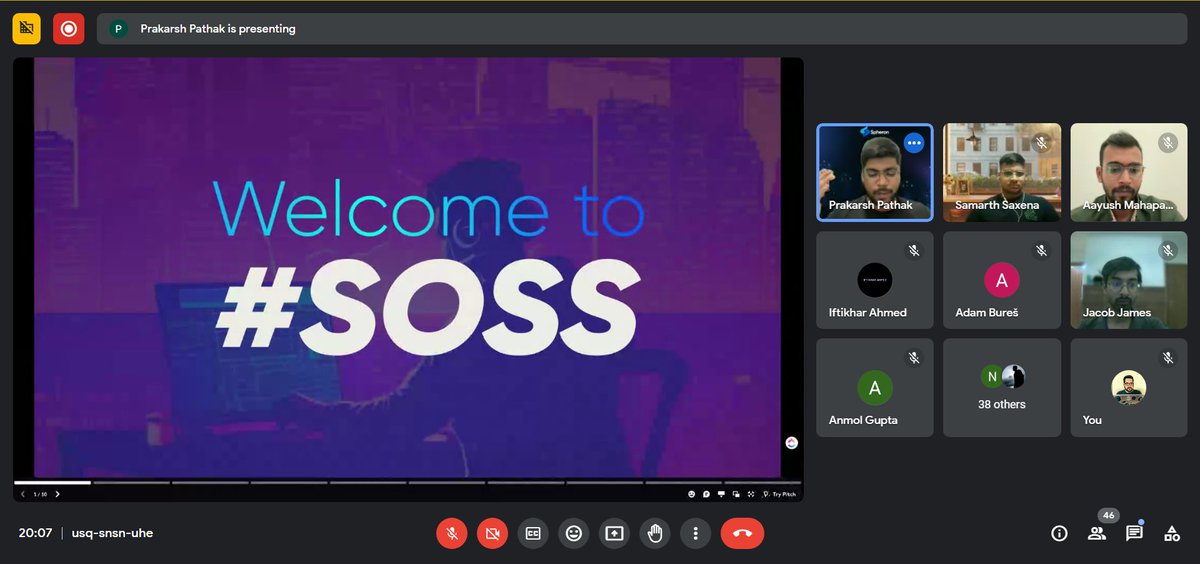Screen dimensions: 1200x564
Task: Open the meeting details info panel
Action: 1059,534
